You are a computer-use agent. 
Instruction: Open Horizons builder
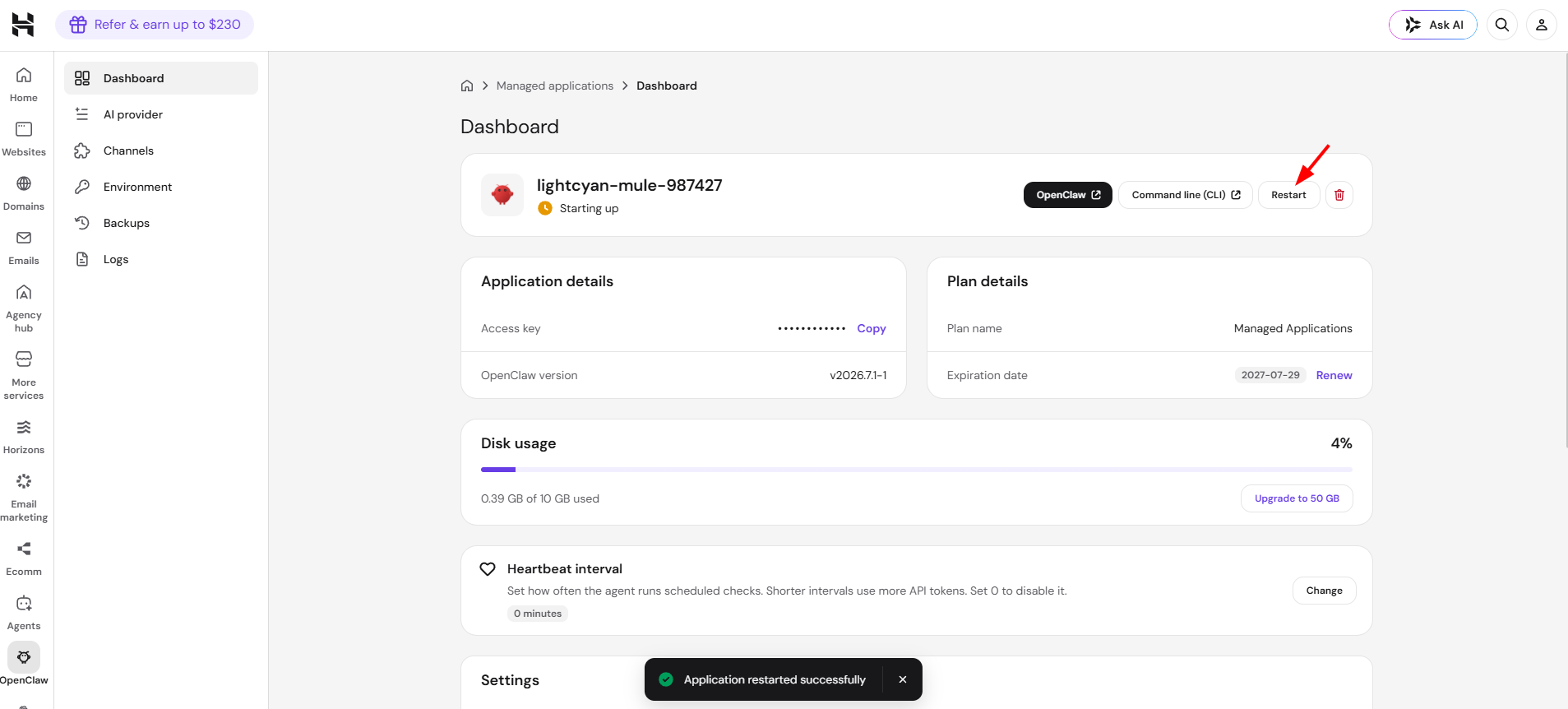24,437
